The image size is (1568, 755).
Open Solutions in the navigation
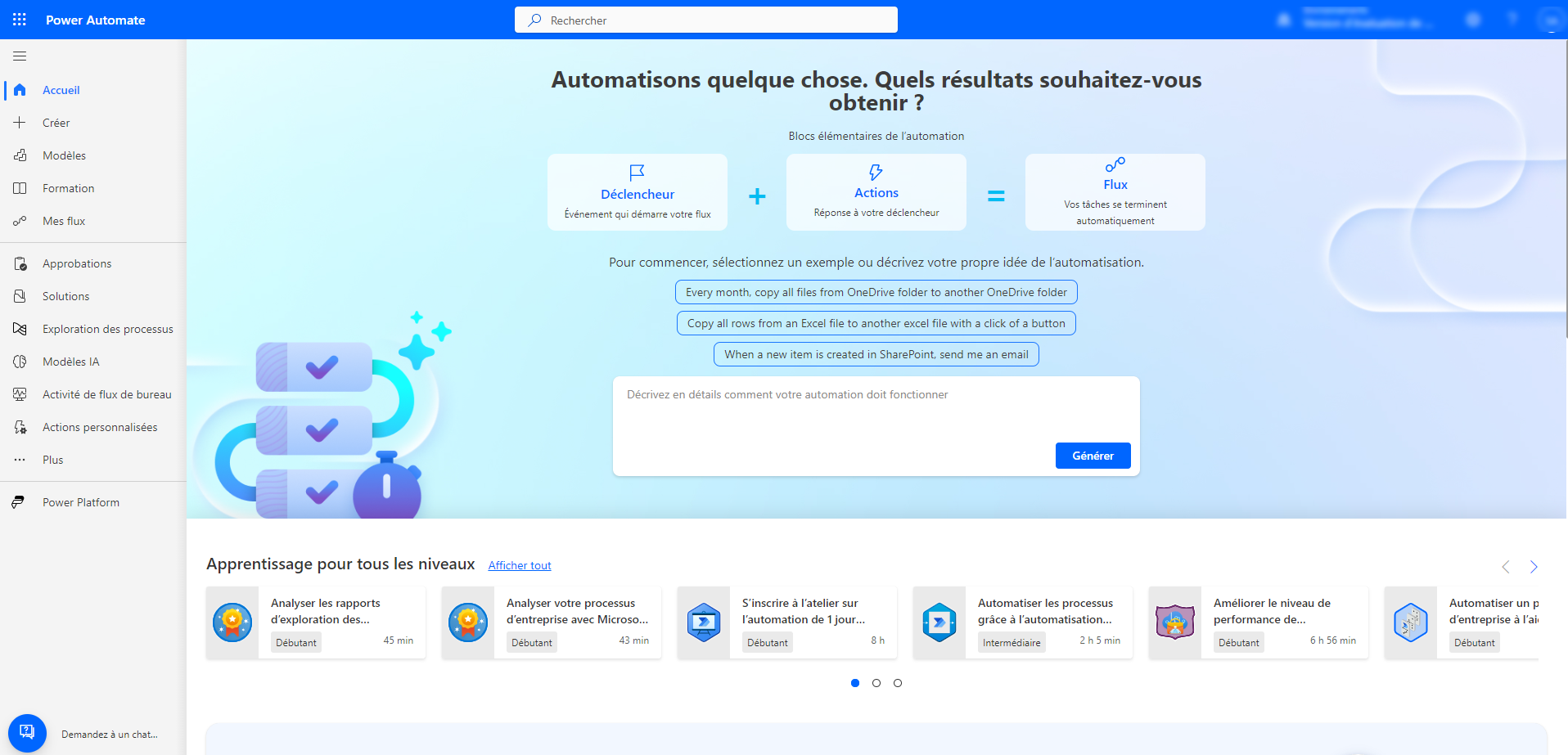click(66, 296)
